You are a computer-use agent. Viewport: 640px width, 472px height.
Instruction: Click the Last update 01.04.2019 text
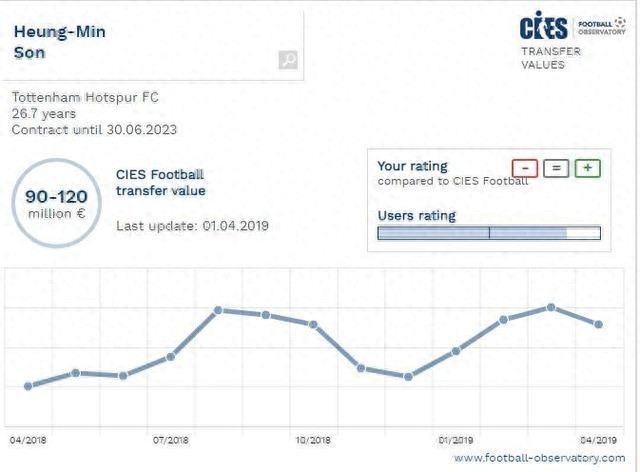[192, 226]
